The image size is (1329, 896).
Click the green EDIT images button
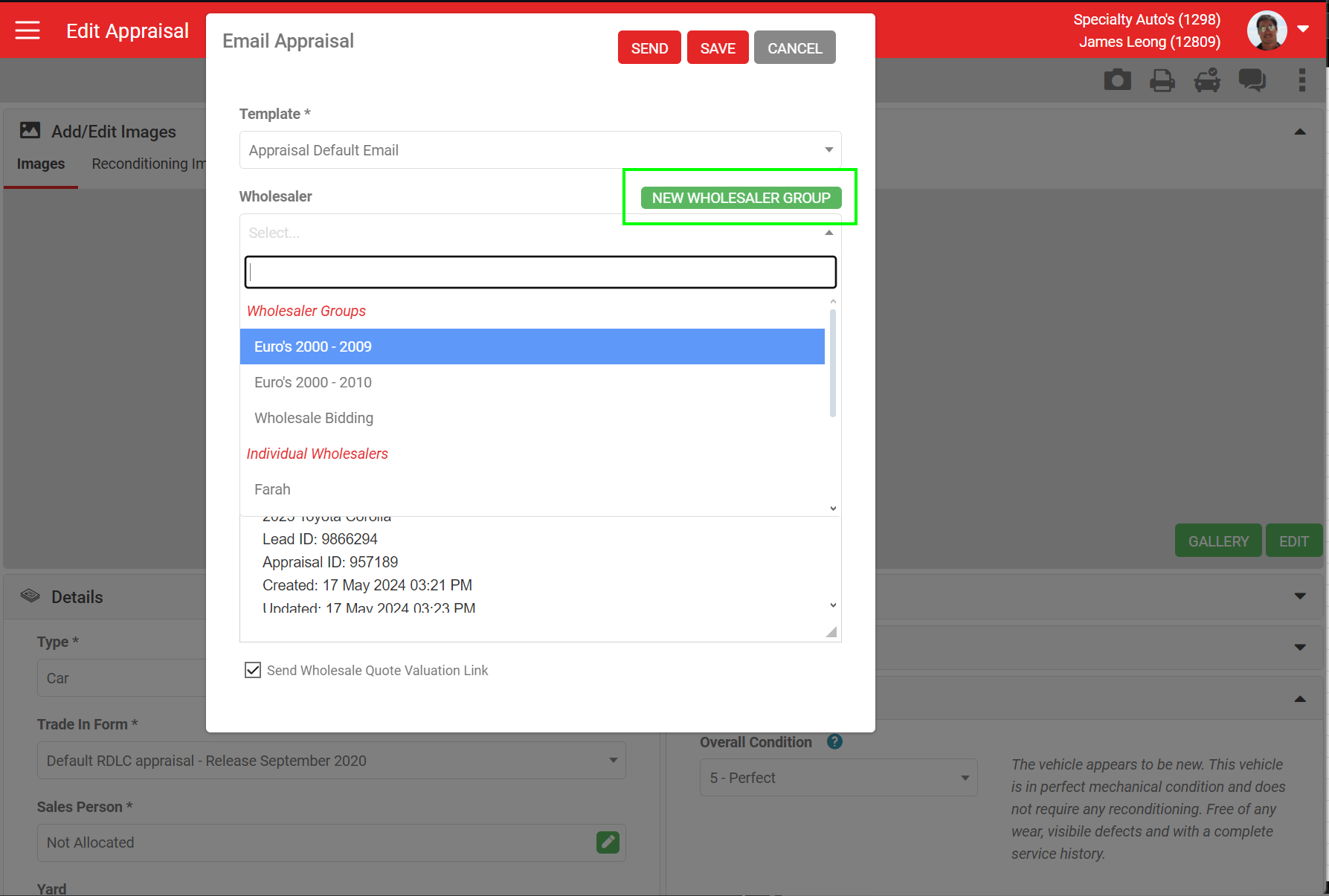[1293, 541]
